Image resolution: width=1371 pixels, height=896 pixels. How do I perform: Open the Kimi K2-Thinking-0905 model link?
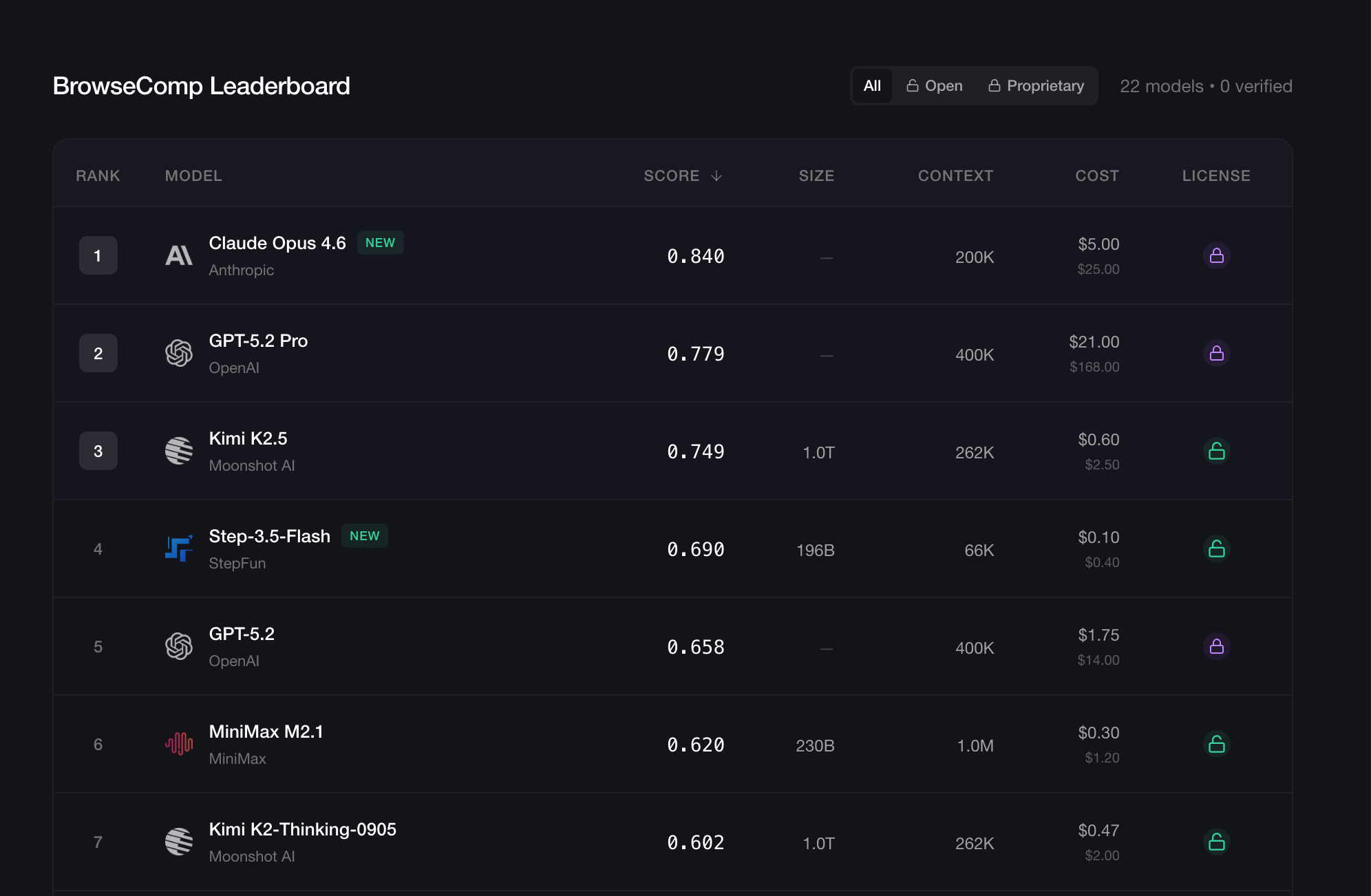(302, 830)
